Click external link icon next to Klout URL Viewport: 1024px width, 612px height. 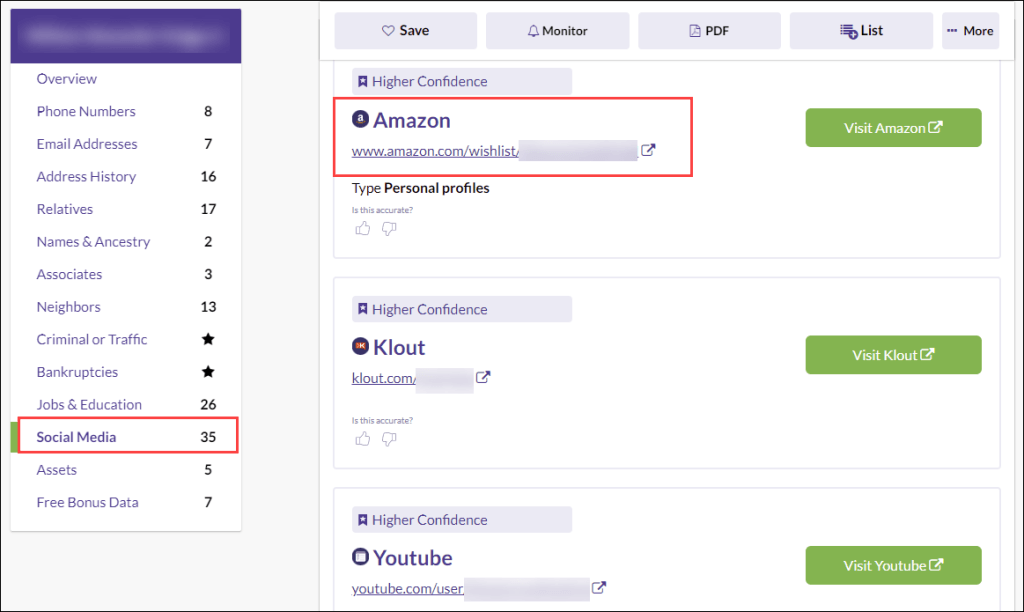click(x=483, y=378)
